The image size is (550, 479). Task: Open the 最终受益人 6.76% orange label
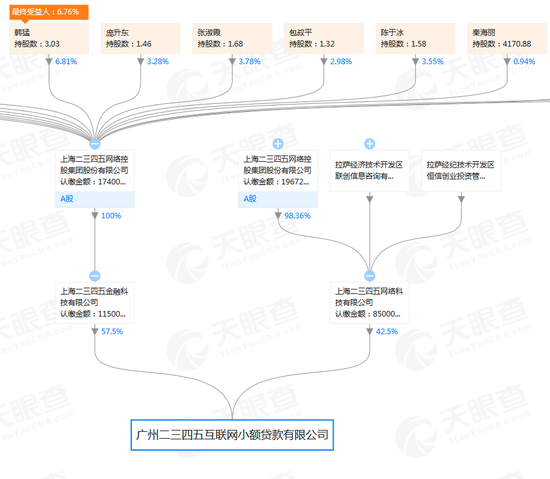point(49,12)
